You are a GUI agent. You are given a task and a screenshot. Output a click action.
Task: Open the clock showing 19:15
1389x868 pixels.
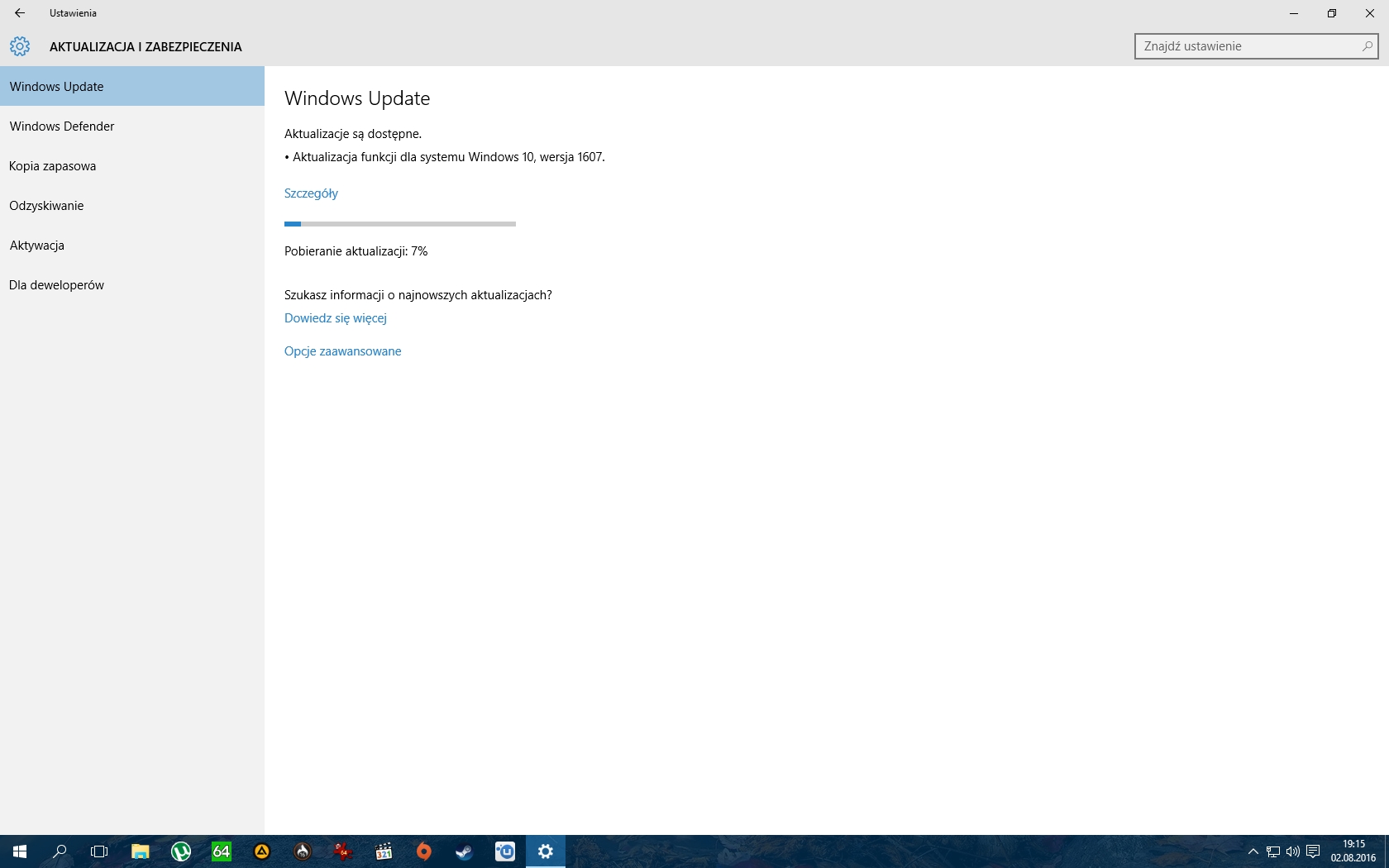click(x=1353, y=851)
